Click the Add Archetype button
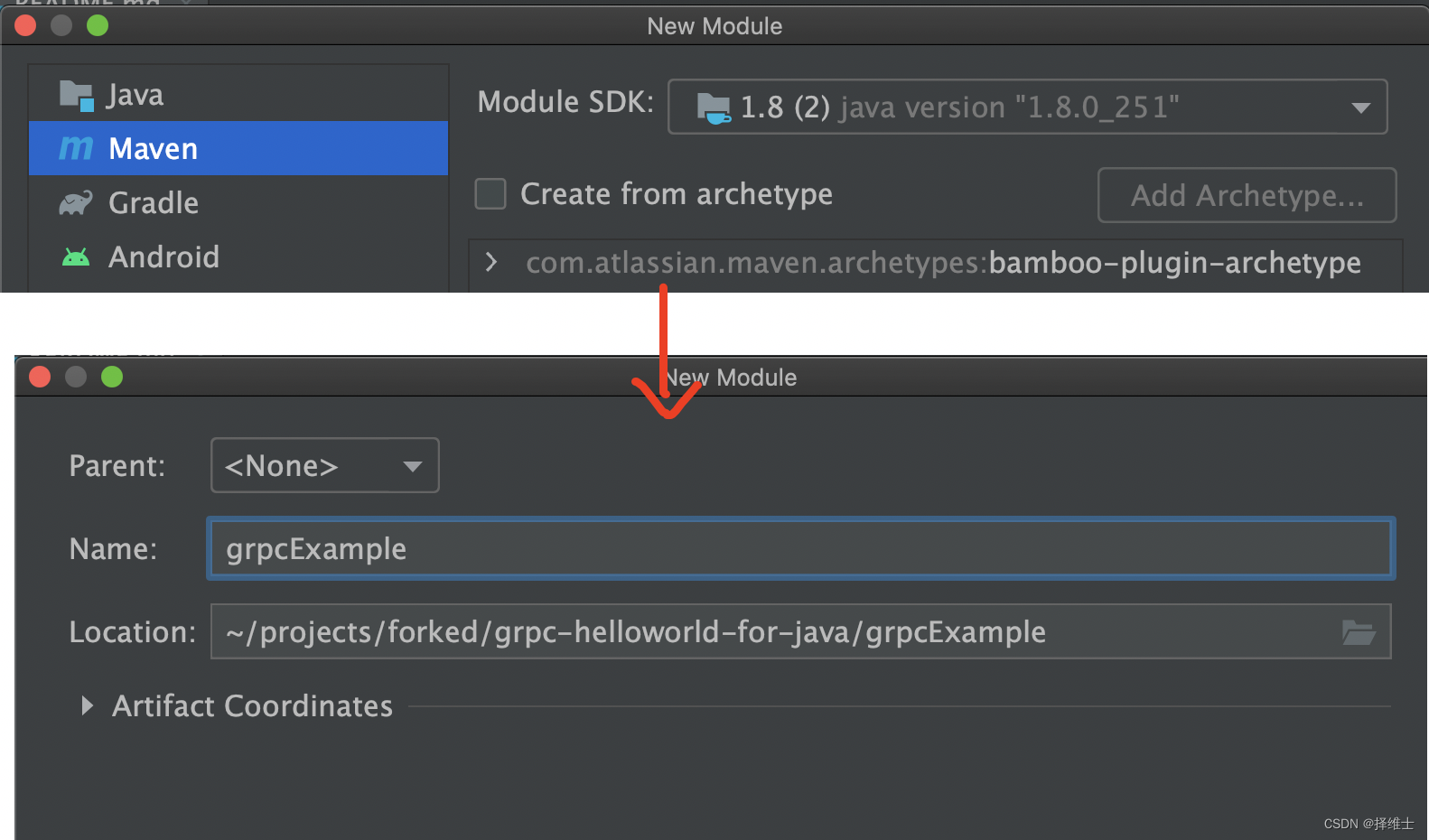Viewport: 1429px width, 840px height. 1247,195
